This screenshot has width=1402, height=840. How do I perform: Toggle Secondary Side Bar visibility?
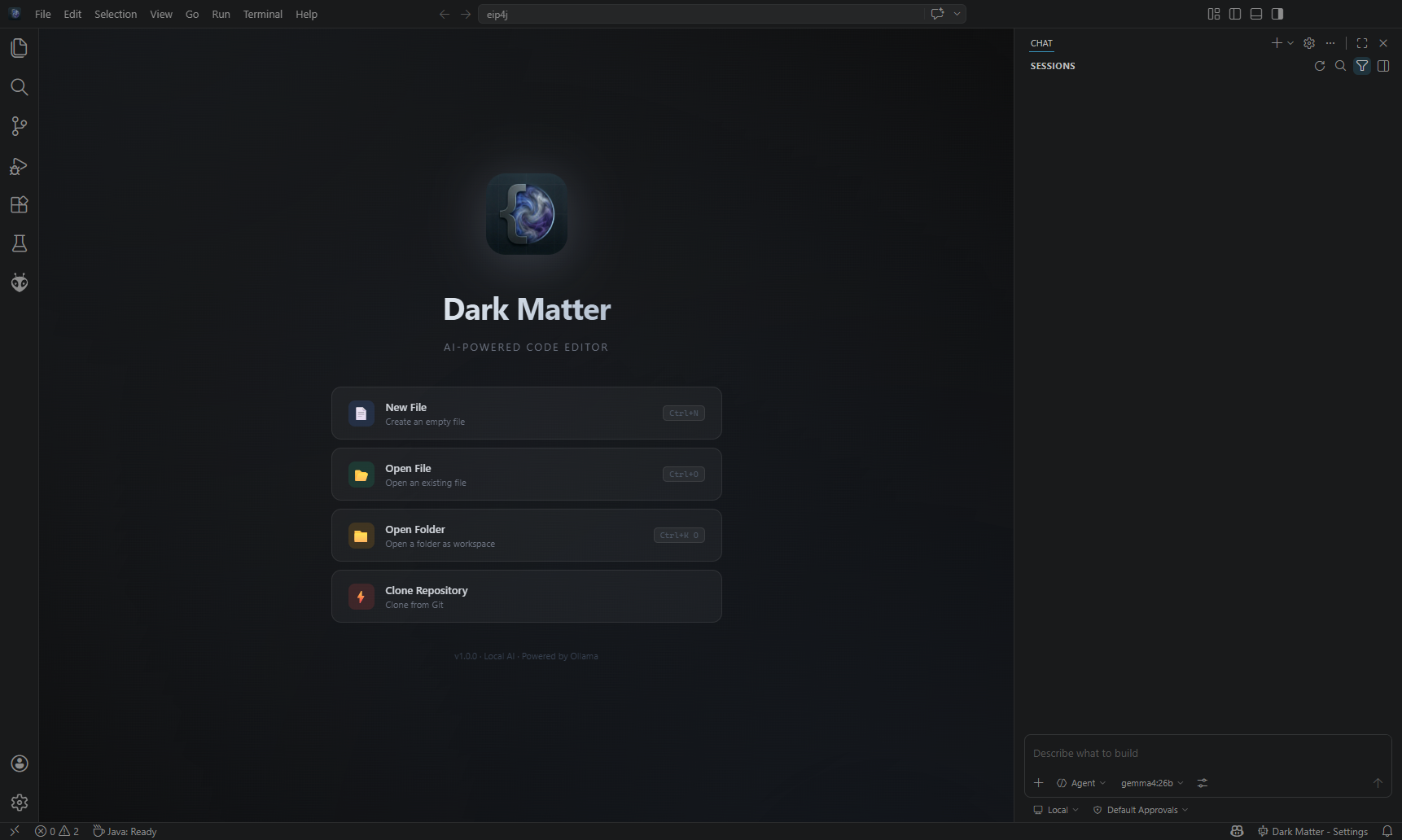[1277, 14]
